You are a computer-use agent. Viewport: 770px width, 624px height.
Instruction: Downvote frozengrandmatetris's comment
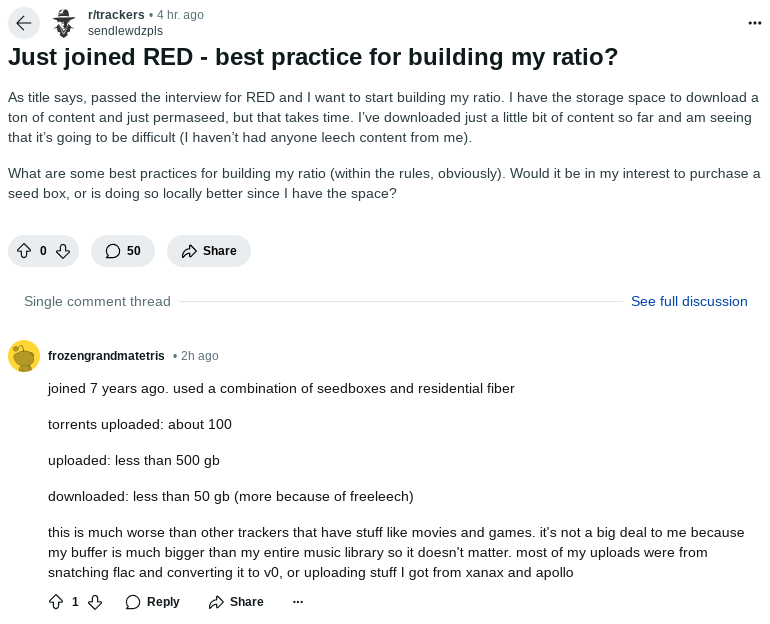coord(95,602)
